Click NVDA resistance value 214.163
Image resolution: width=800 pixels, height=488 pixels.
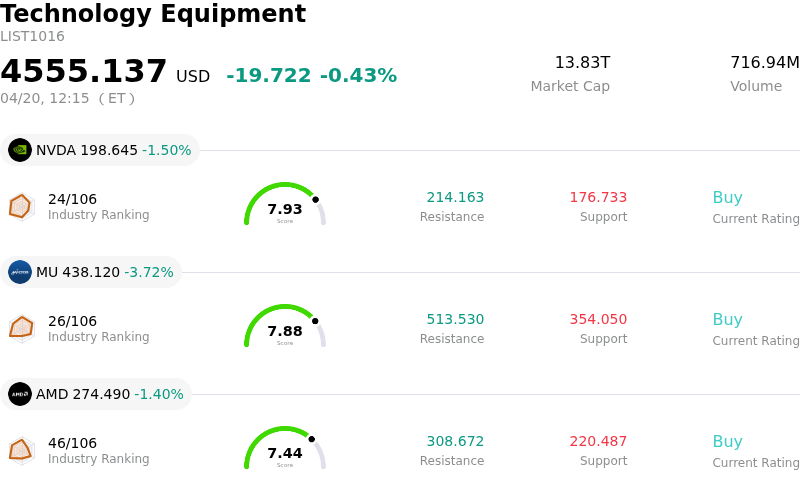(455, 198)
